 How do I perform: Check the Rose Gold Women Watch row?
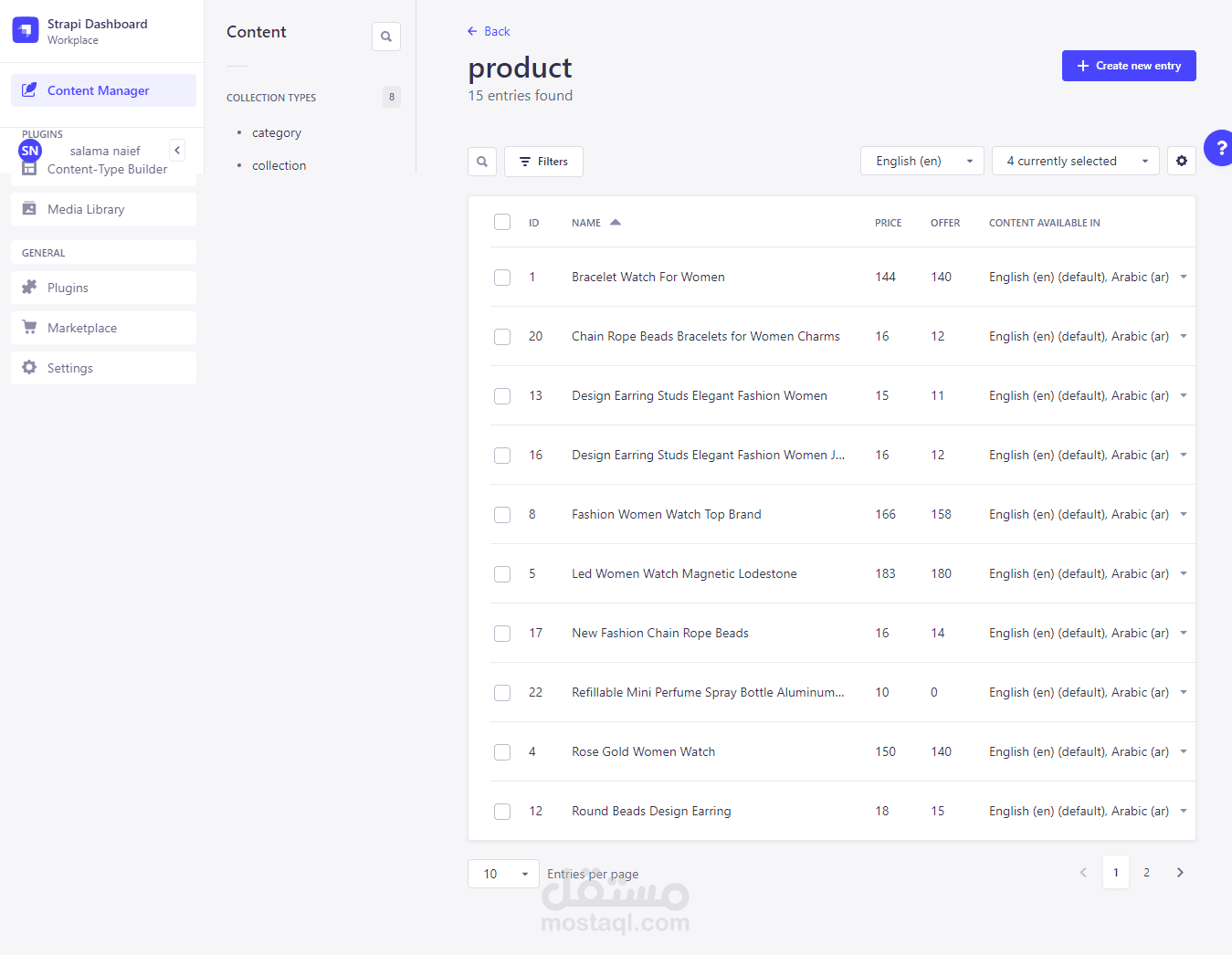502,752
